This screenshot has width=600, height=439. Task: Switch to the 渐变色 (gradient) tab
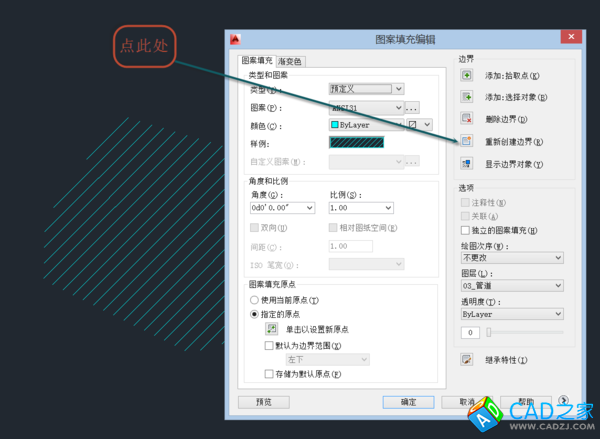pos(293,61)
